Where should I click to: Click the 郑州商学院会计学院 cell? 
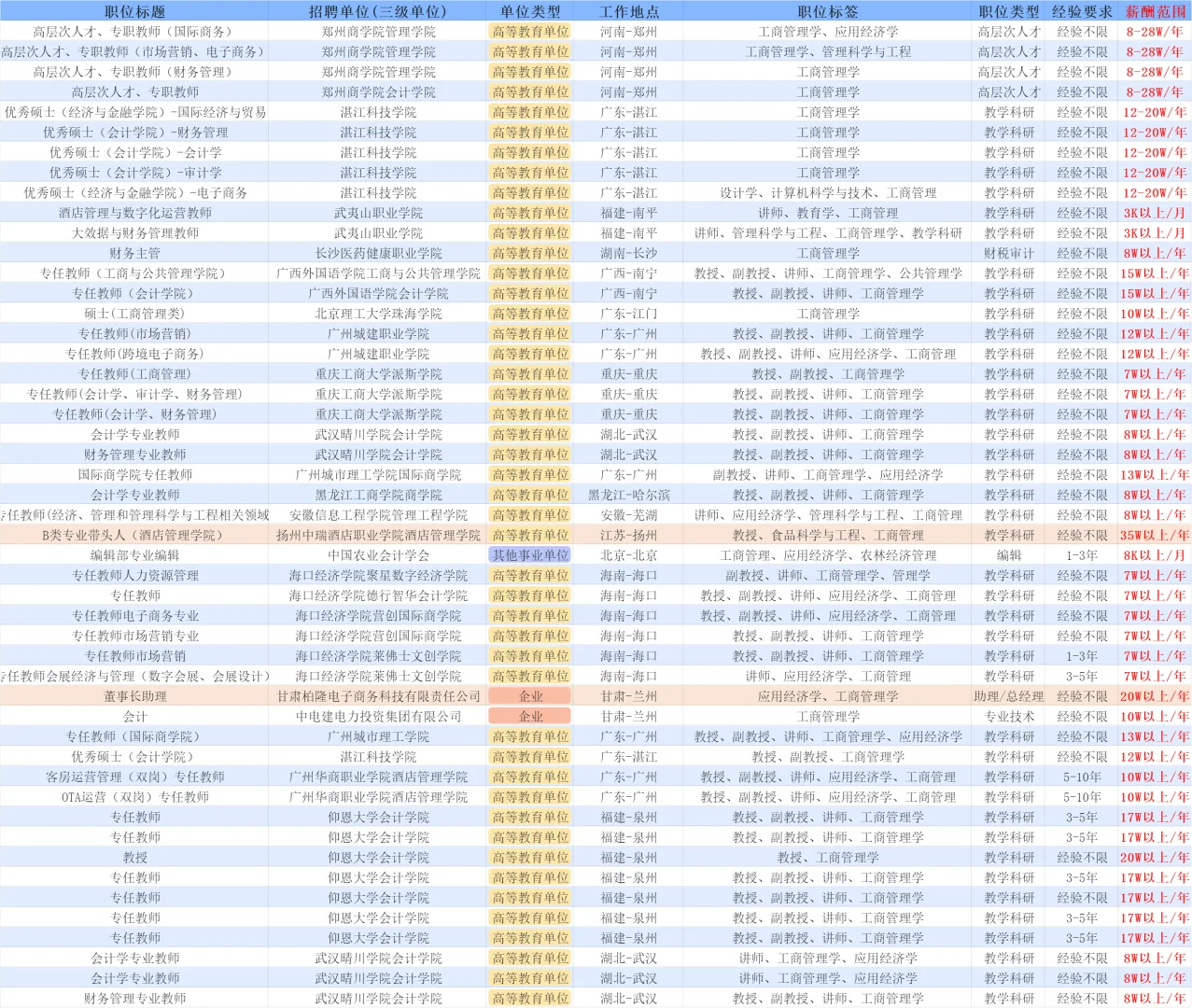[x=378, y=92]
